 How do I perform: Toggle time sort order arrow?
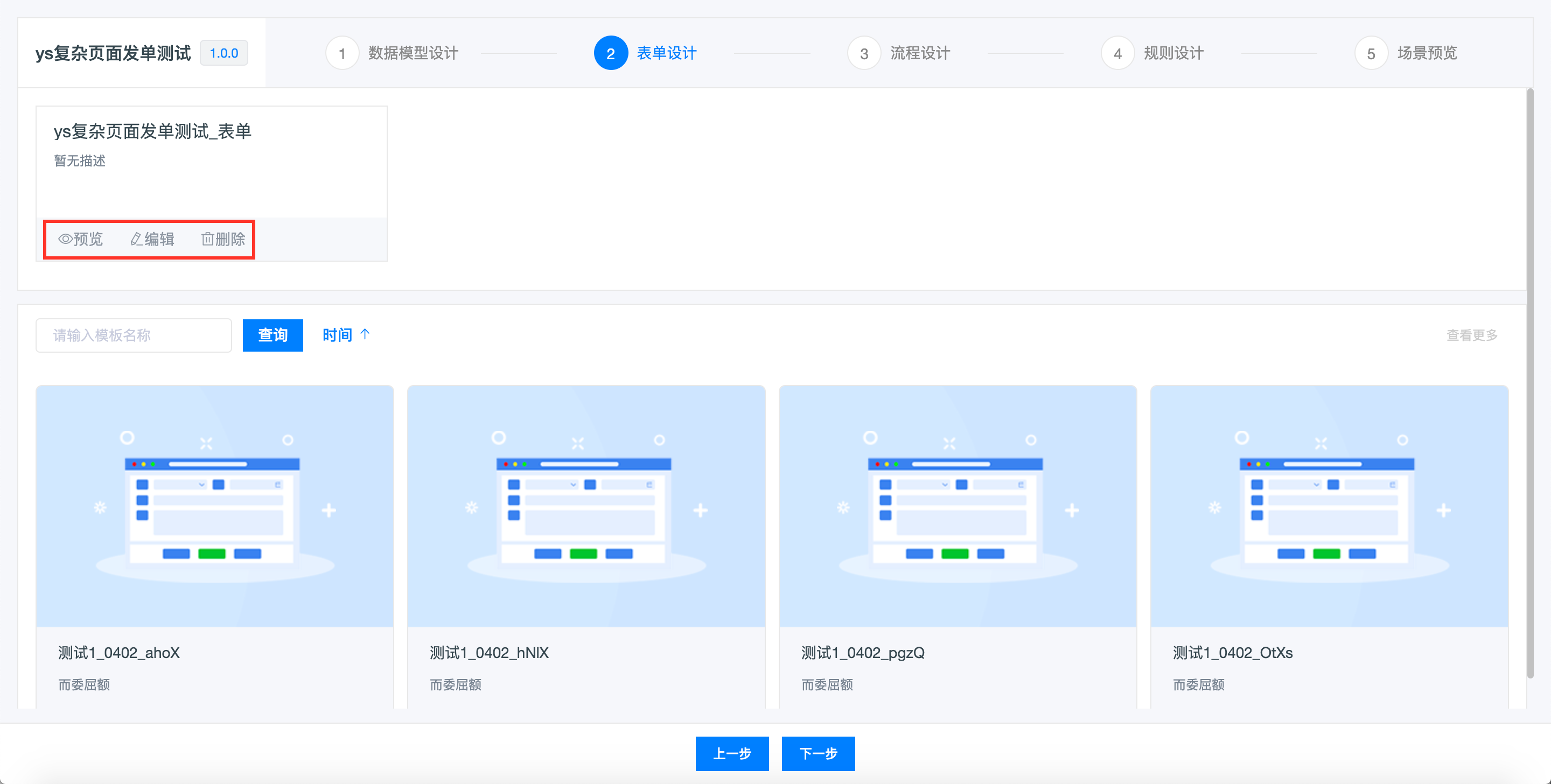pyautogui.click(x=365, y=334)
